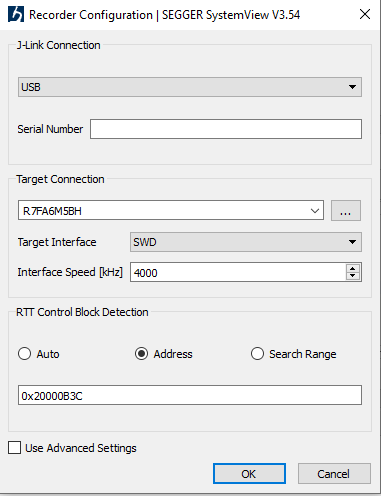Confirm settings with the OK button
The image size is (381, 496).
[249, 473]
